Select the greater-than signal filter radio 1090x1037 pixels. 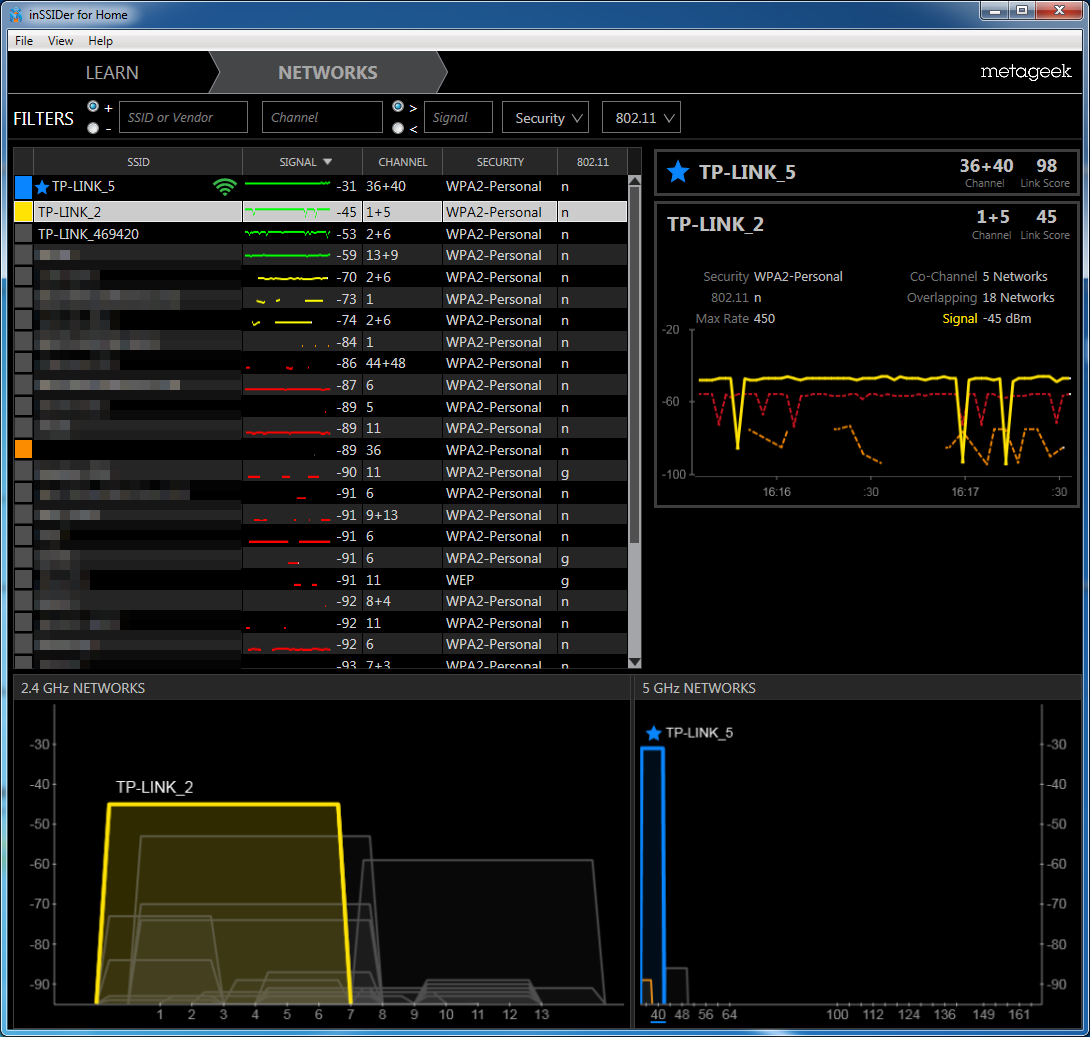(x=398, y=106)
